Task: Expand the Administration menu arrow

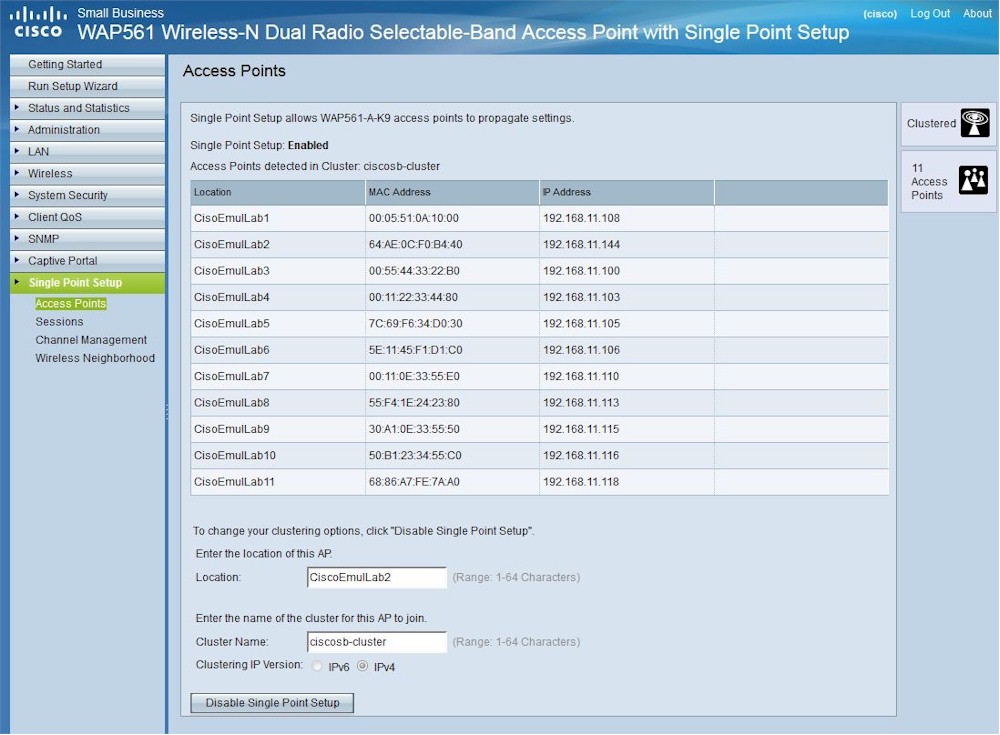Action: pos(17,129)
